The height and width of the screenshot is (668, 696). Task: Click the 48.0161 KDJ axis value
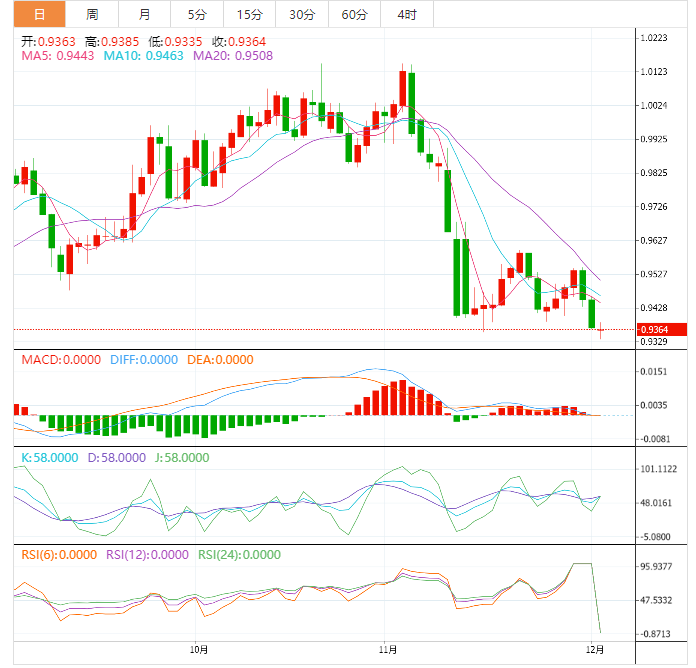(656, 503)
